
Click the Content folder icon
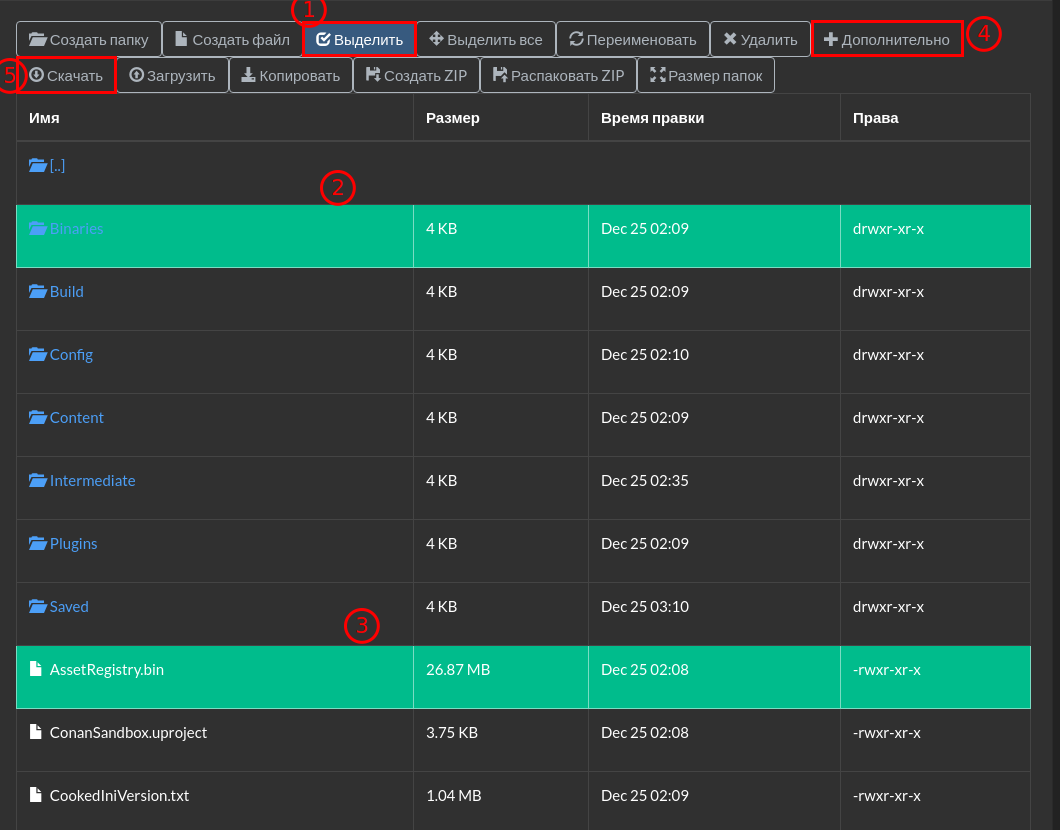(x=37, y=417)
